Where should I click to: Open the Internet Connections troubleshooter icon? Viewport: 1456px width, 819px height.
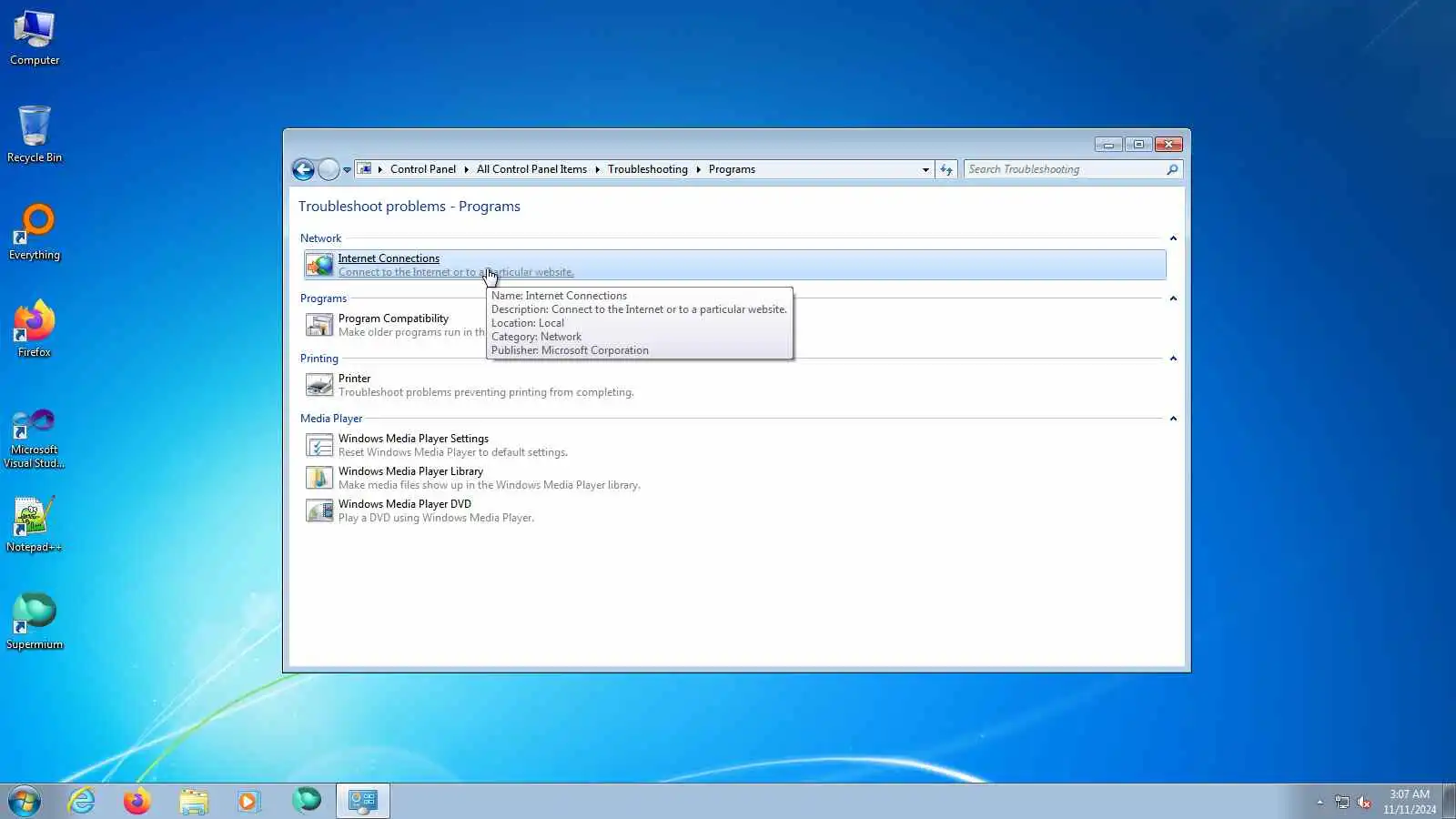(319, 265)
